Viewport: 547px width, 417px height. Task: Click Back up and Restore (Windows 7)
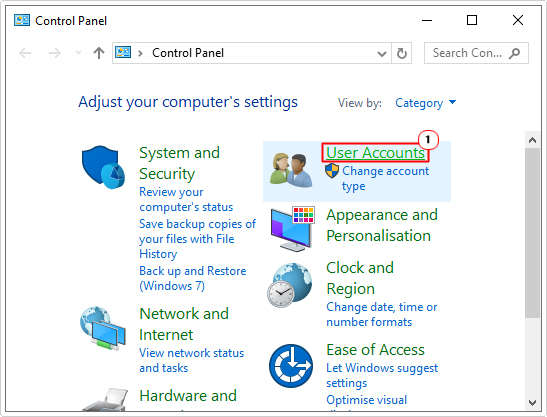(x=193, y=278)
